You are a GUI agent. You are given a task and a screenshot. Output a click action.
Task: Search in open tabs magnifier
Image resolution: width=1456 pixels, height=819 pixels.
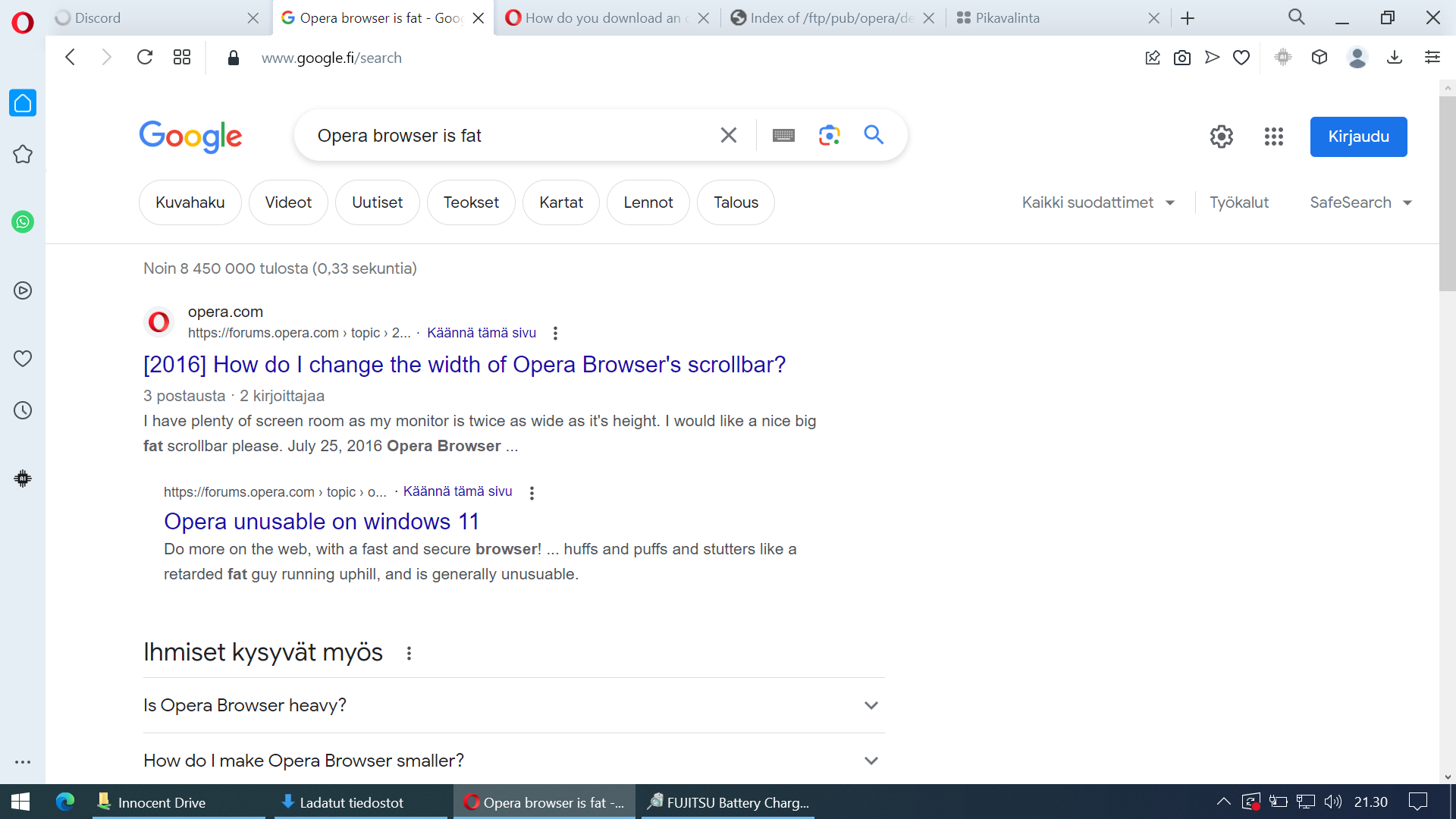(1297, 17)
